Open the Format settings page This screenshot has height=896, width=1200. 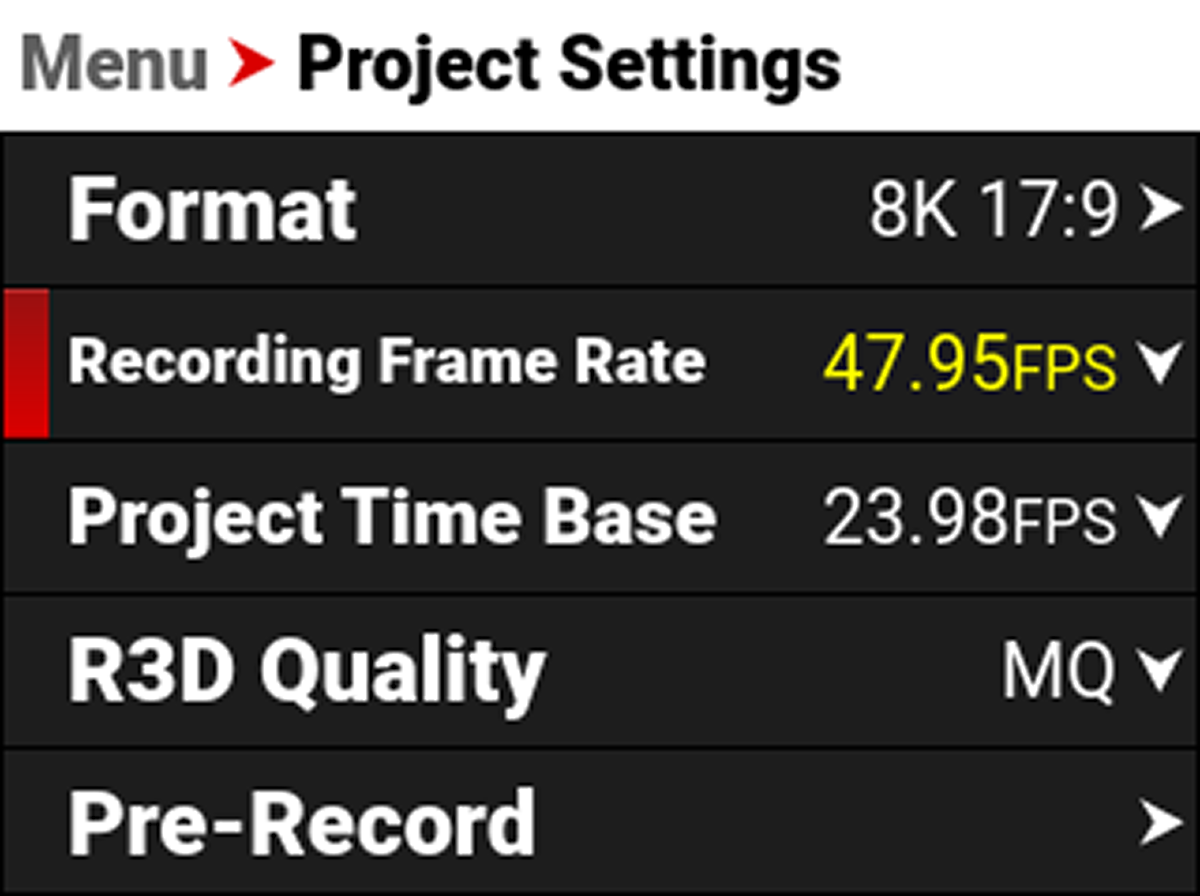coord(212,207)
